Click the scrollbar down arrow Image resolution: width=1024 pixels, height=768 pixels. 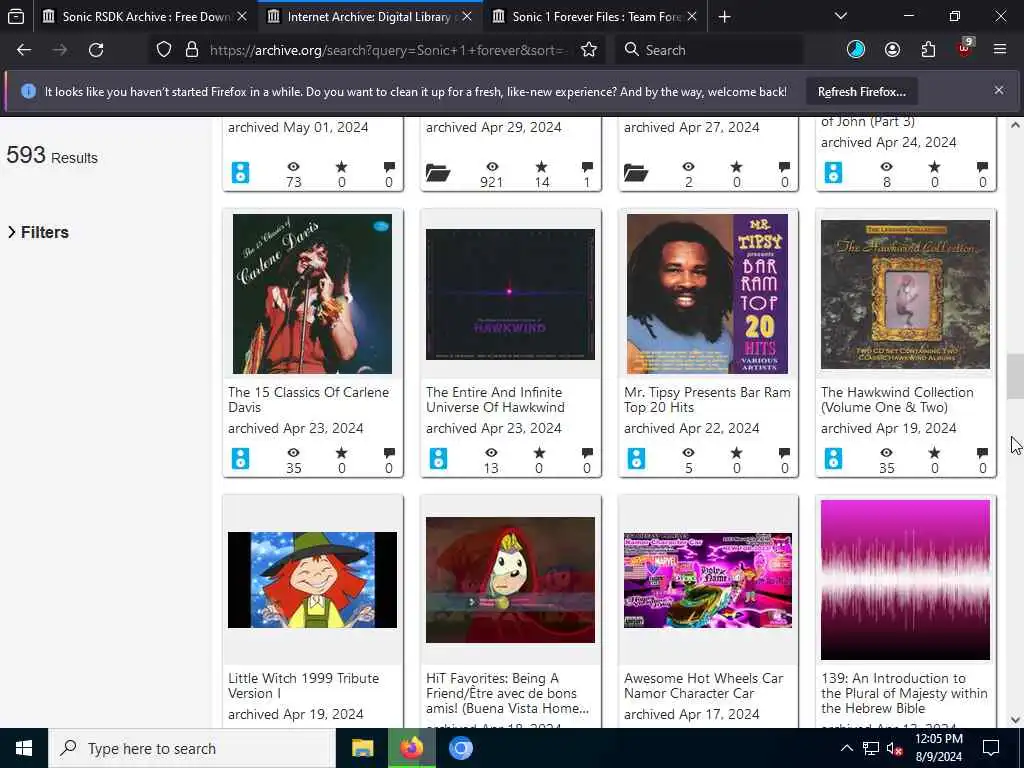pyautogui.click(x=1015, y=720)
